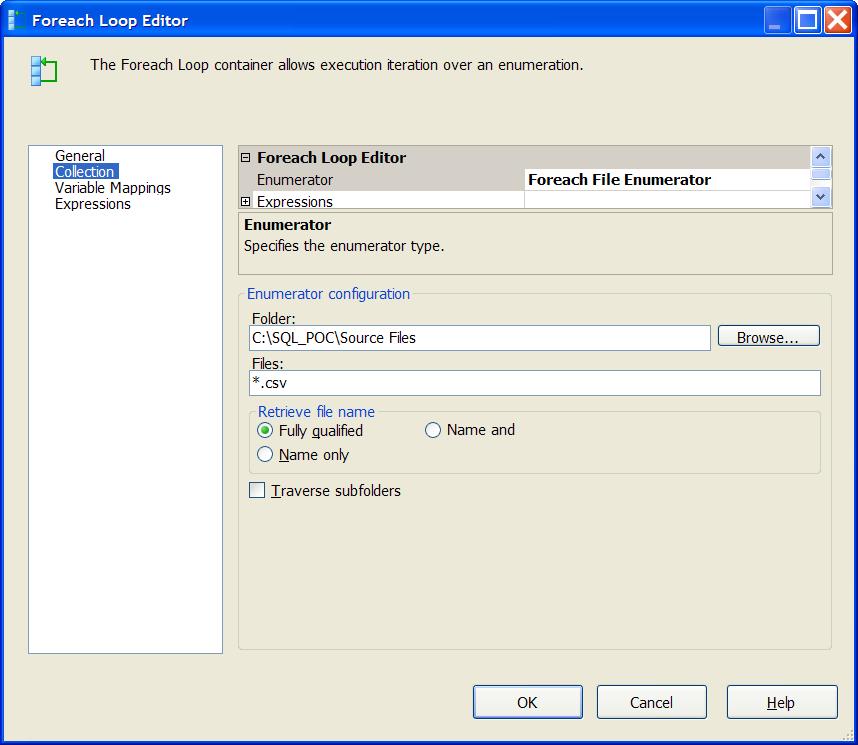This screenshot has width=858, height=745.
Task: Open the Expressions page in left list
Action: (x=92, y=204)
